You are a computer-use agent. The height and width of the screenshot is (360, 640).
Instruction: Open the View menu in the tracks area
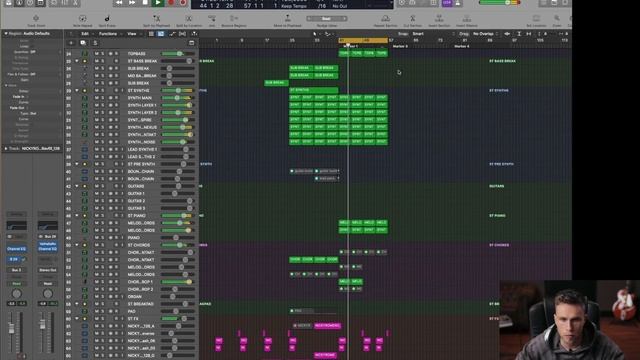tap(132, 34)
